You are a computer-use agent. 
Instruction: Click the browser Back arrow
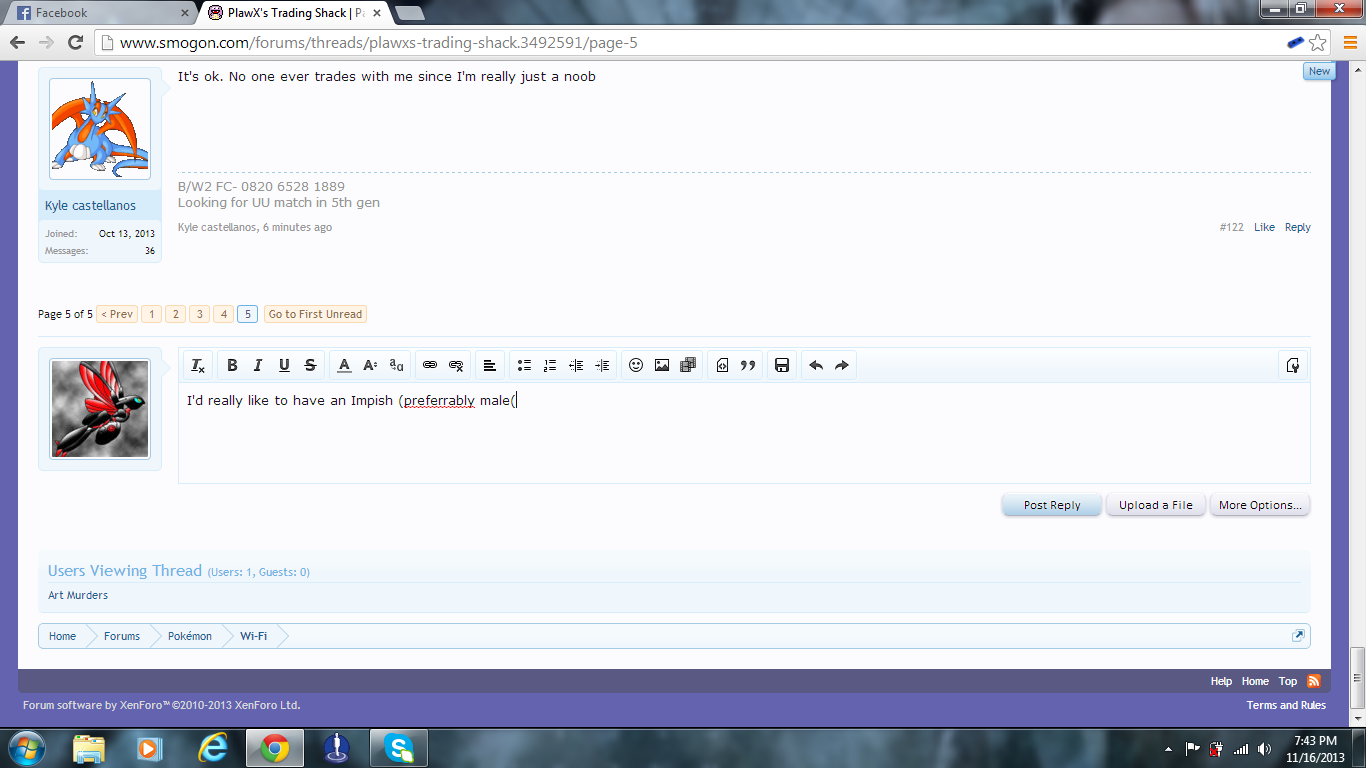click(17, 43)
